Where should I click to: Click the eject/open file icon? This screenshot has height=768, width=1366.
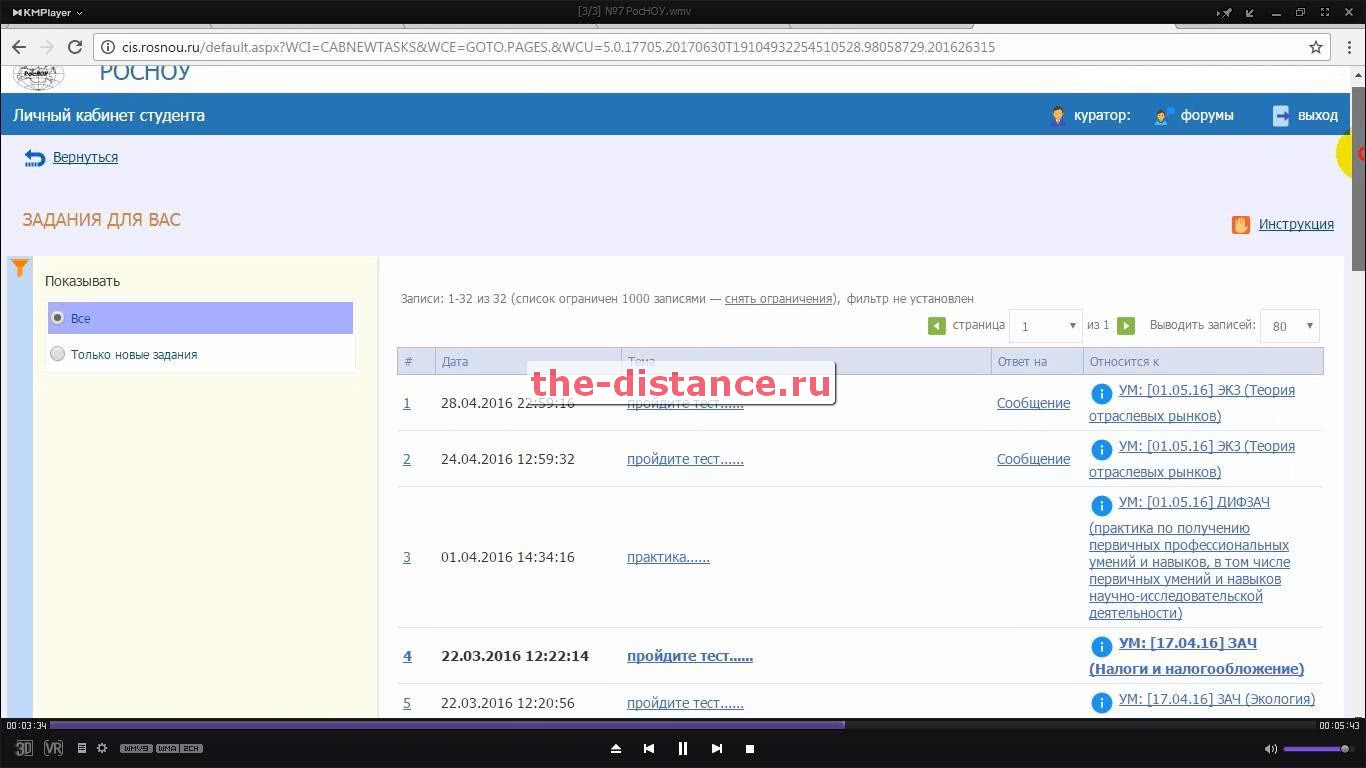pyautogui.click(x=616, y=748)
